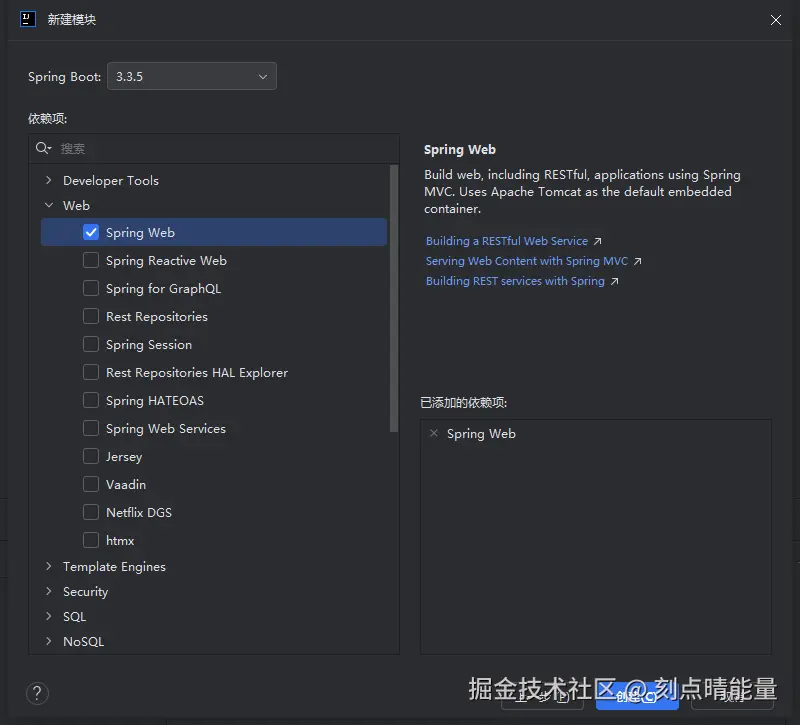Tick the Vaadin checkbox
The width and height of the screenshot is (800, 725).
coord(91,484)
